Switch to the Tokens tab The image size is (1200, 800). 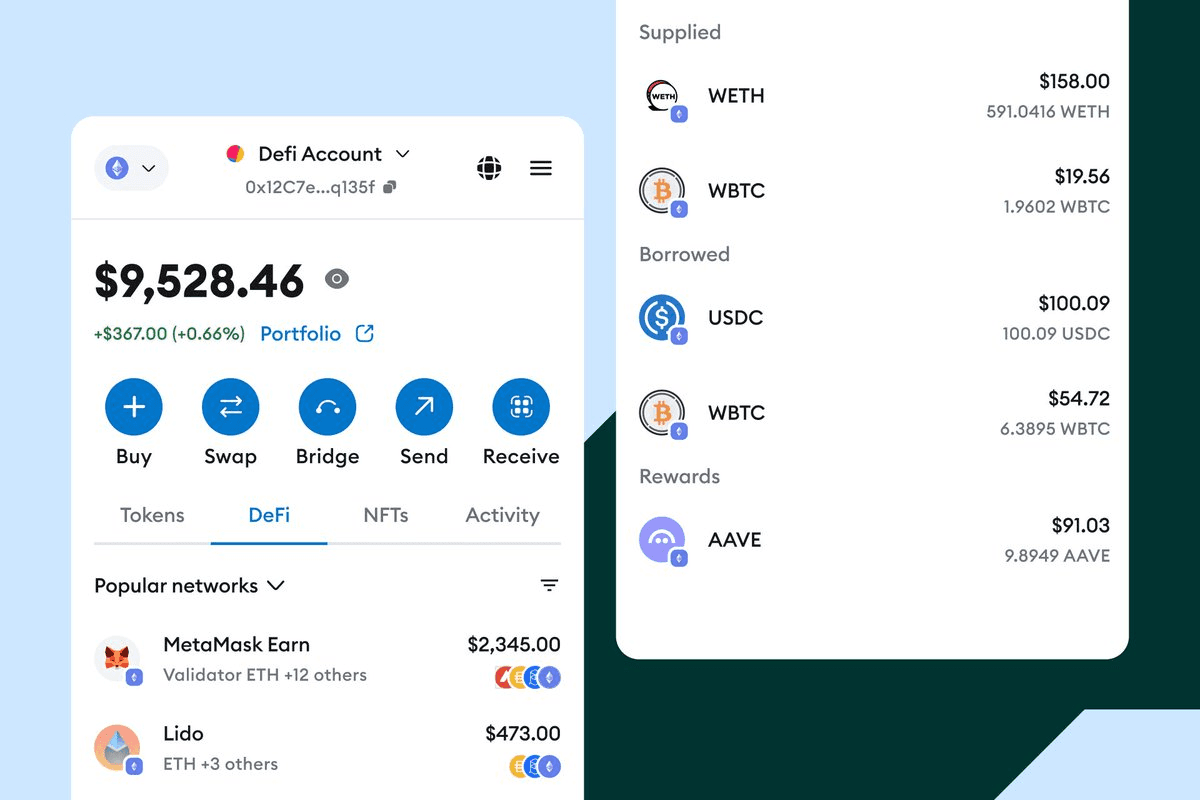pyautogui.click(x=152, y=515)
